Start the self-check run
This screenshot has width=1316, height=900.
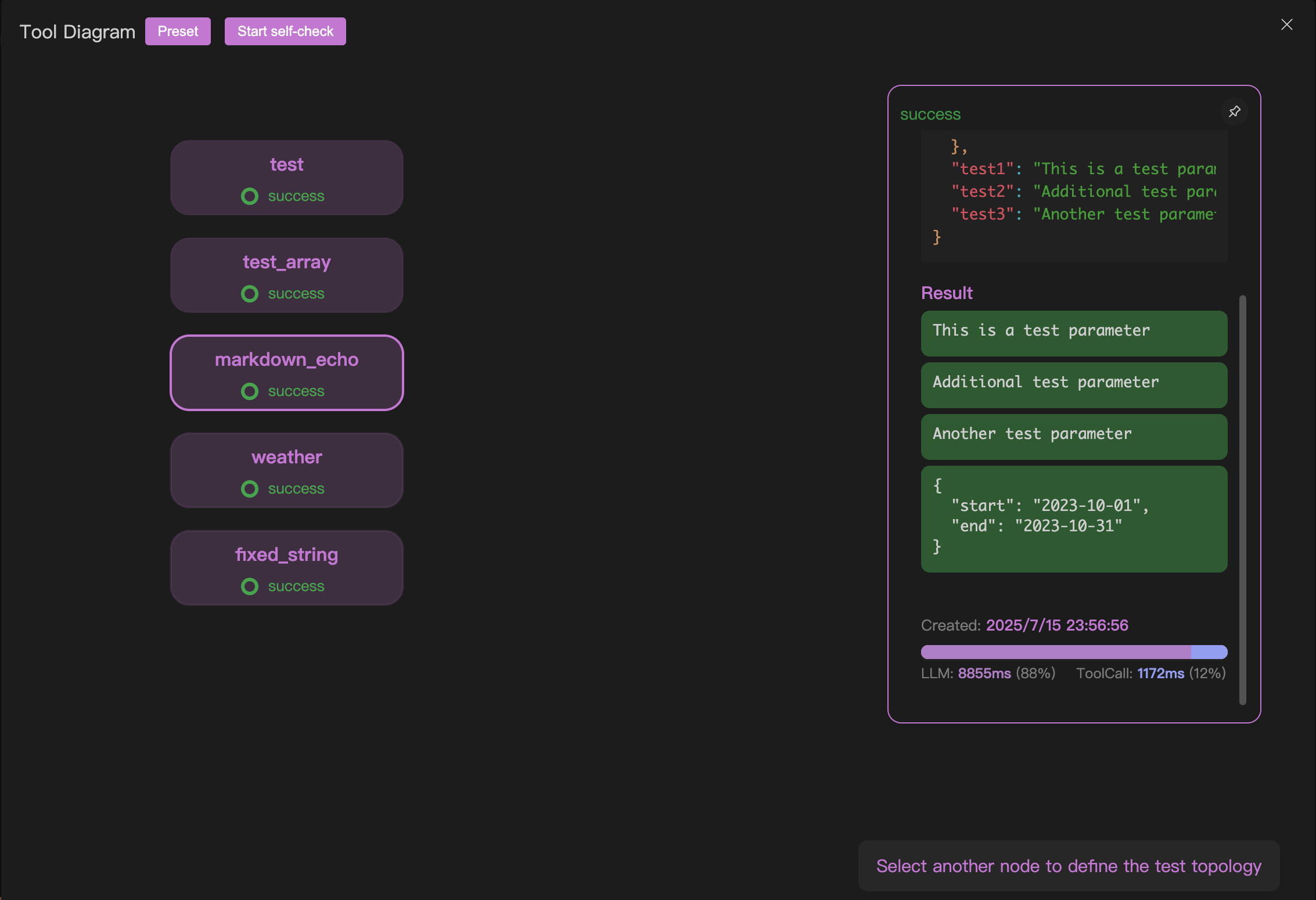285,31
